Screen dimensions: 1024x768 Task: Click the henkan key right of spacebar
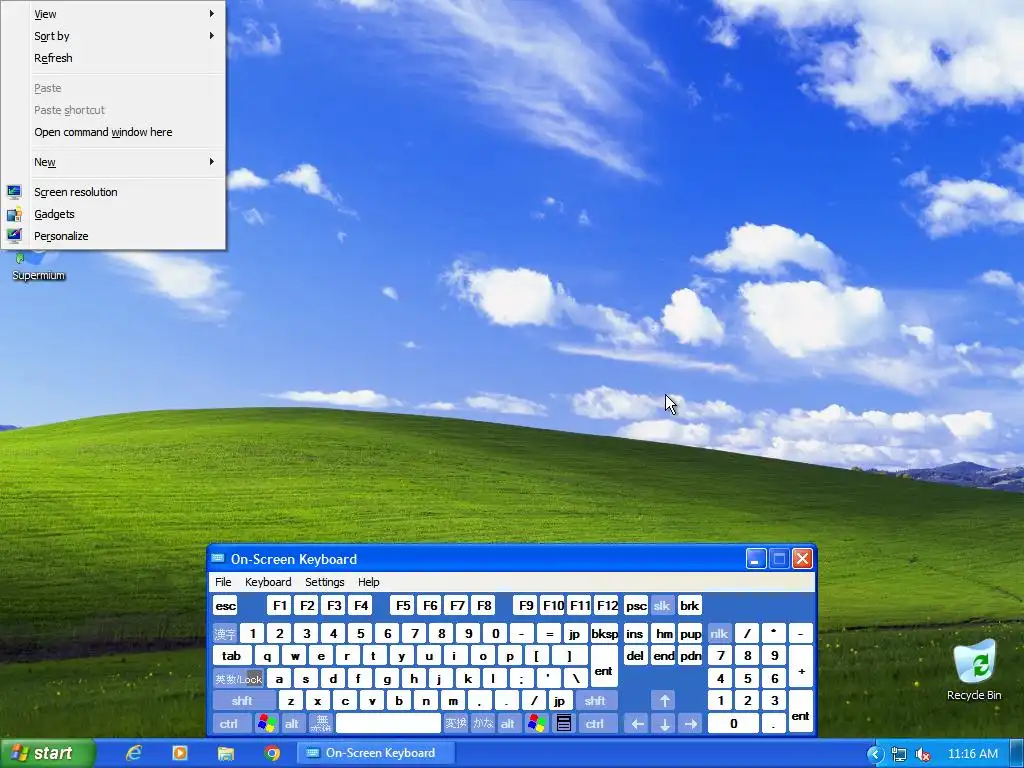[x=456, y=724]
